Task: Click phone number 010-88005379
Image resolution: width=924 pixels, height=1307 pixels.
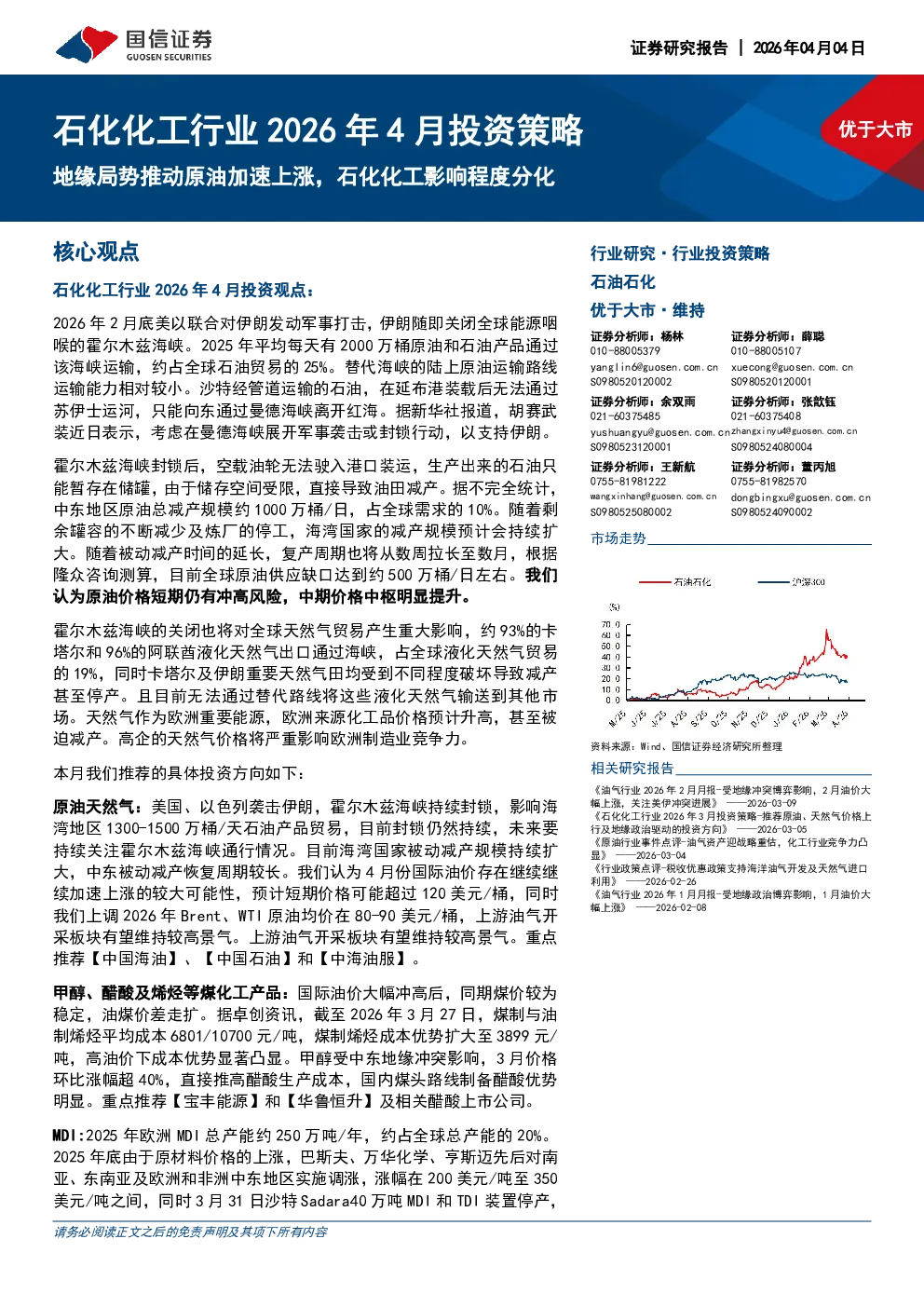Action: click(625, 351)
